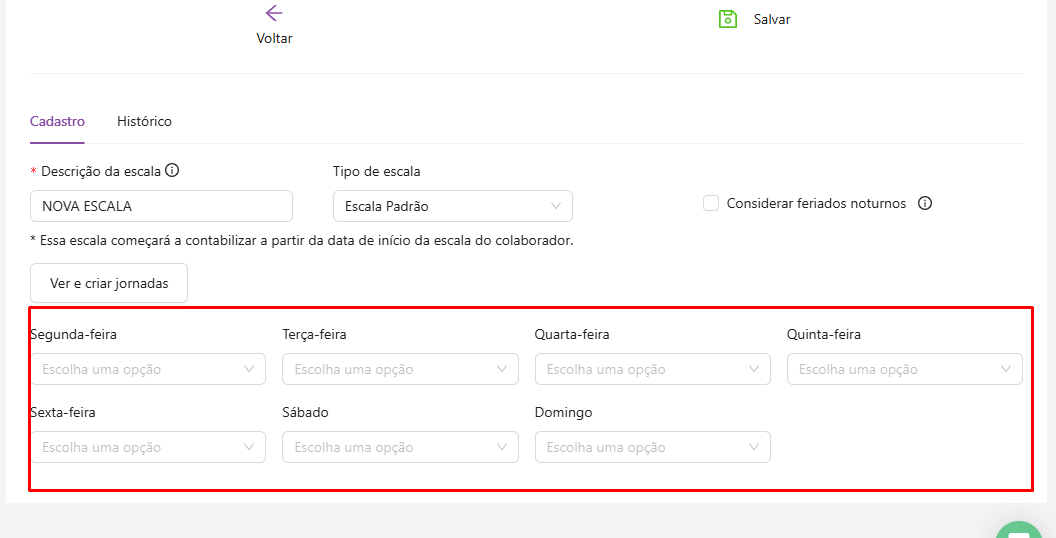The image size is (1056, 538).
Task: Open the Quinta-feira dropdown
Action: pyautogui.click(x=904, y=369)
